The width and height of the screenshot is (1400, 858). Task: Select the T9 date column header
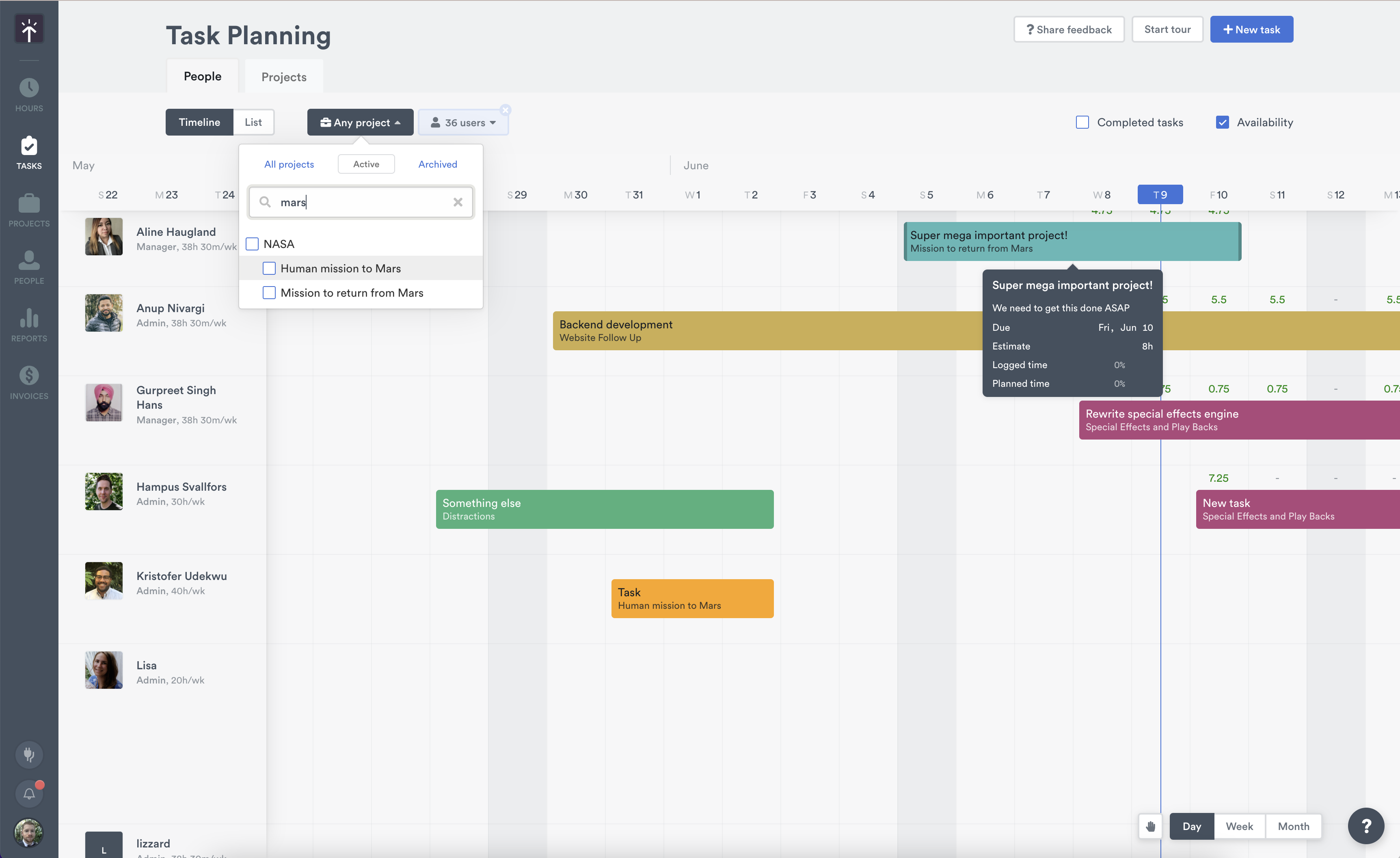[x=1160, y=194]
